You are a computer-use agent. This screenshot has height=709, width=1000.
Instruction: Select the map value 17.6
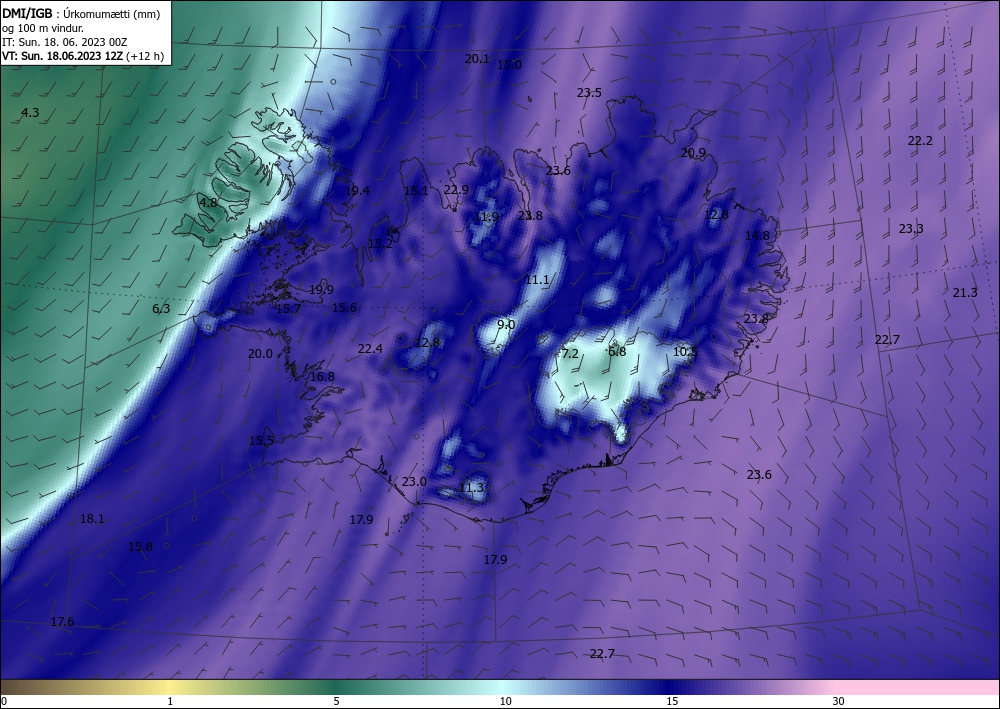(62, 622)
